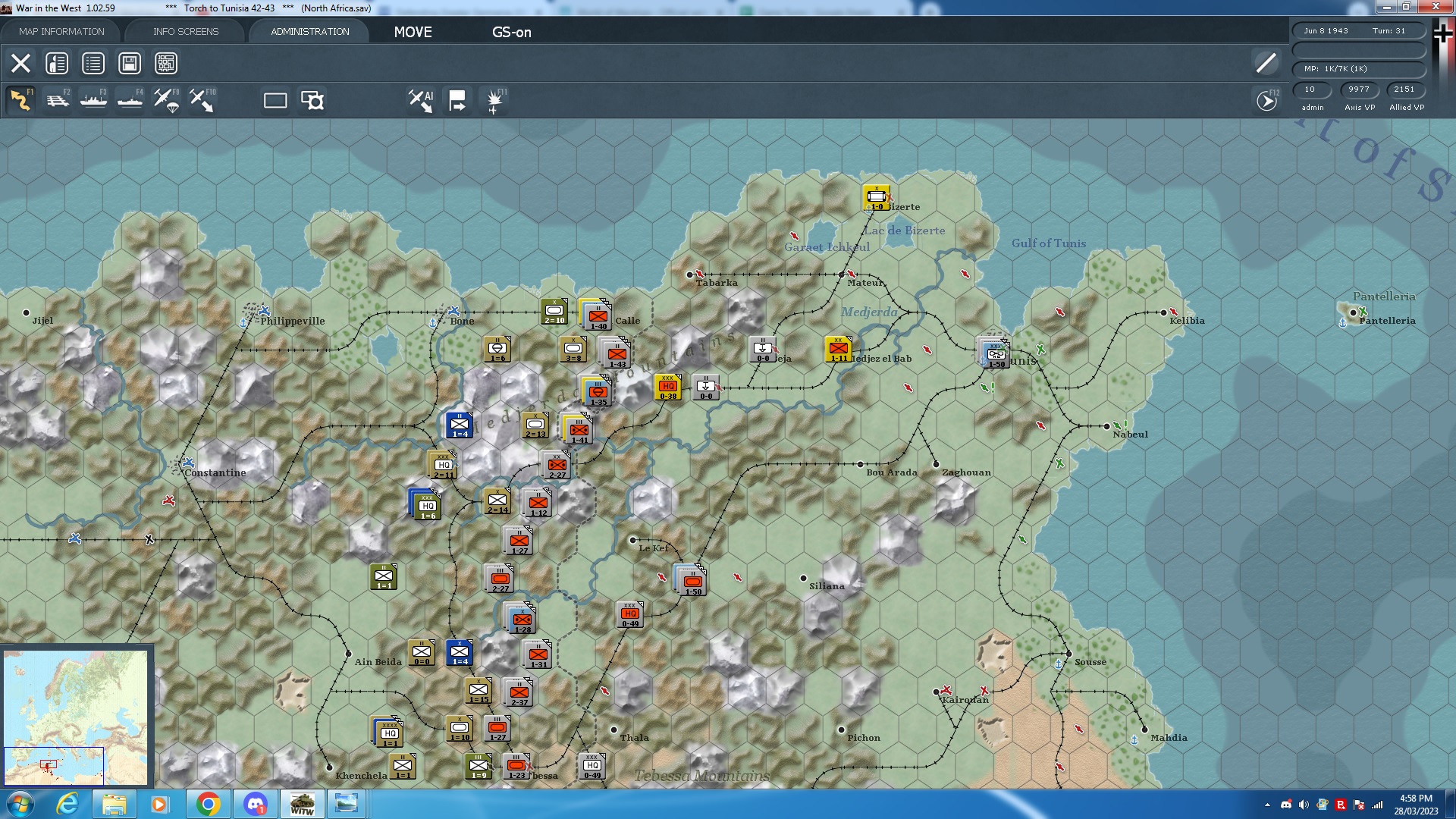This screenshot has height=819, width=1456.
Task: Select the ADMINISTRATION tab
Action: (309, 31)
